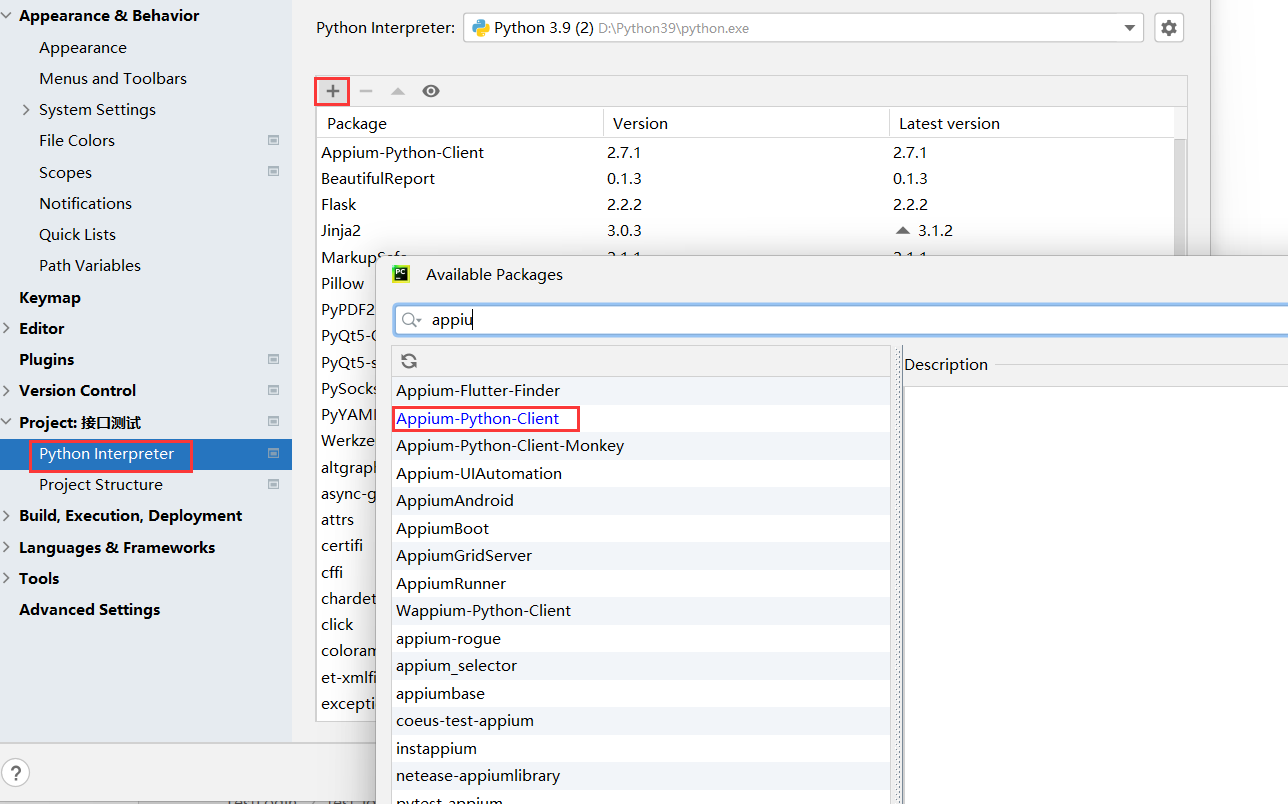The height and width of the screenshot is (804, 1288).
Task: Click the project-level icon beside Scopes
Action: [x=274, y=172]
